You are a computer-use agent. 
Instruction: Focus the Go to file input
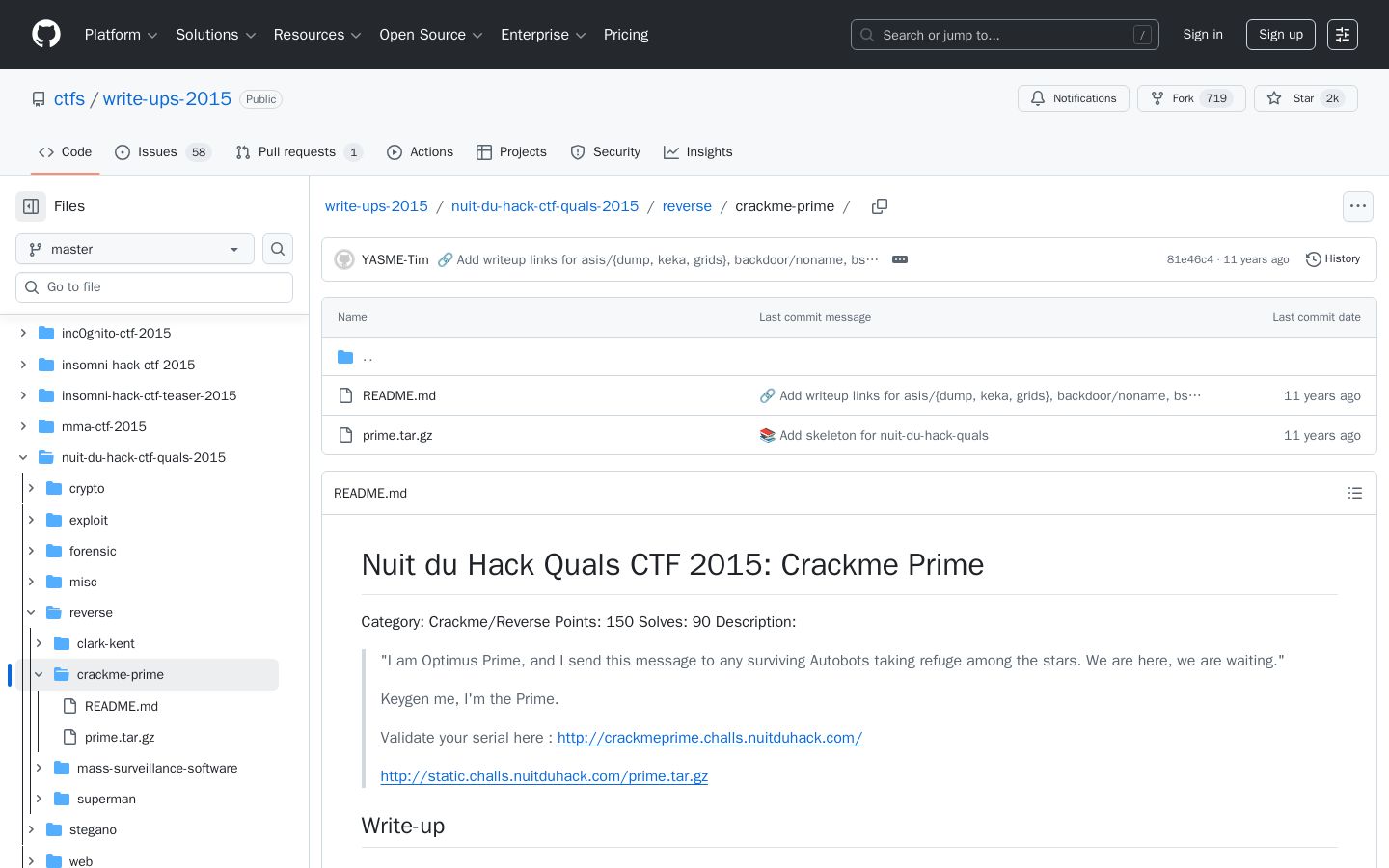coord(154,287)
